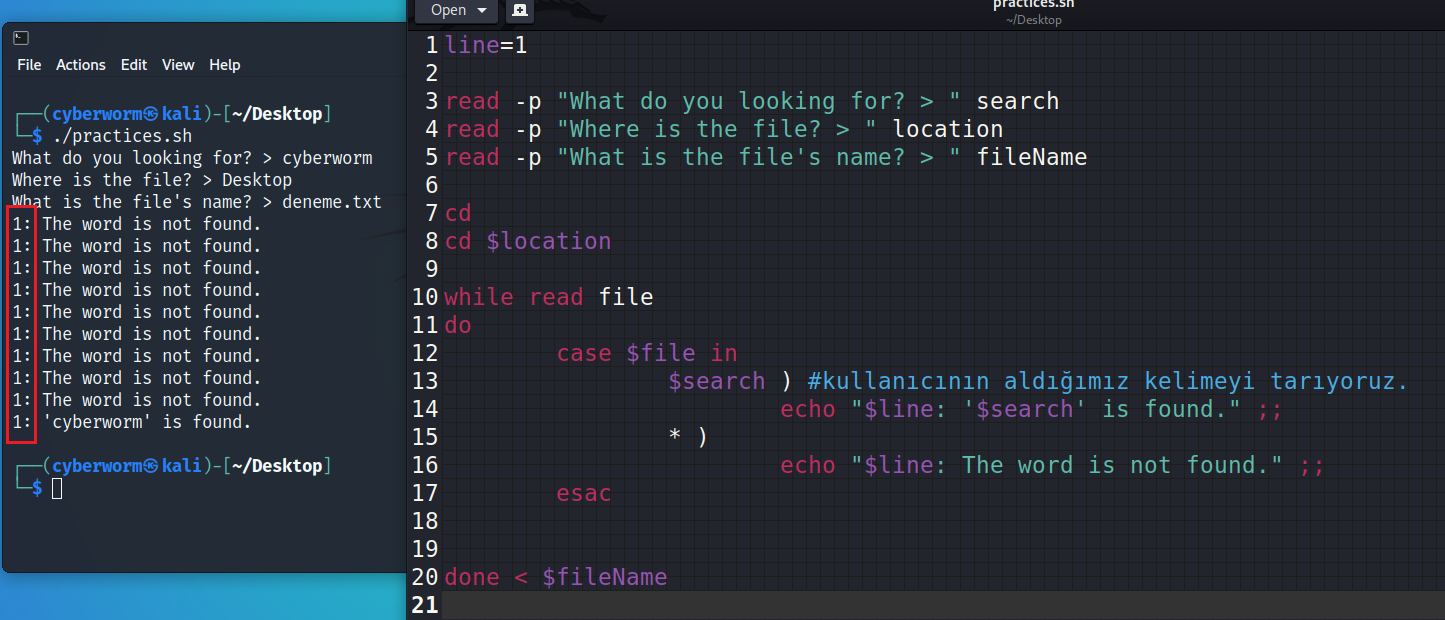Click the terminal cursor at the empty prompt

pos(57,488)
